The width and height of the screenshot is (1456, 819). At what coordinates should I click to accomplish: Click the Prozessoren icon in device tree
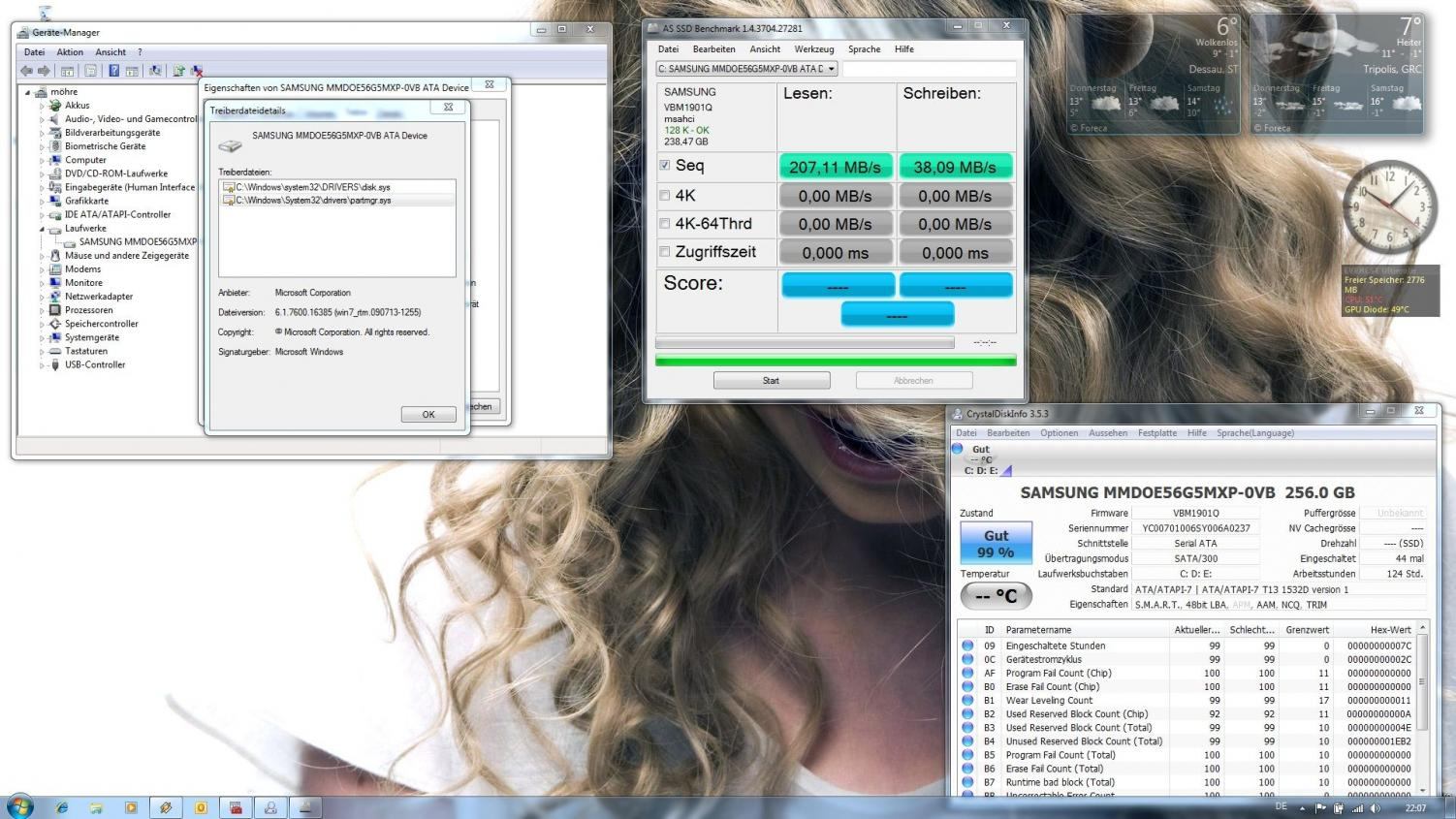(55, 310)
